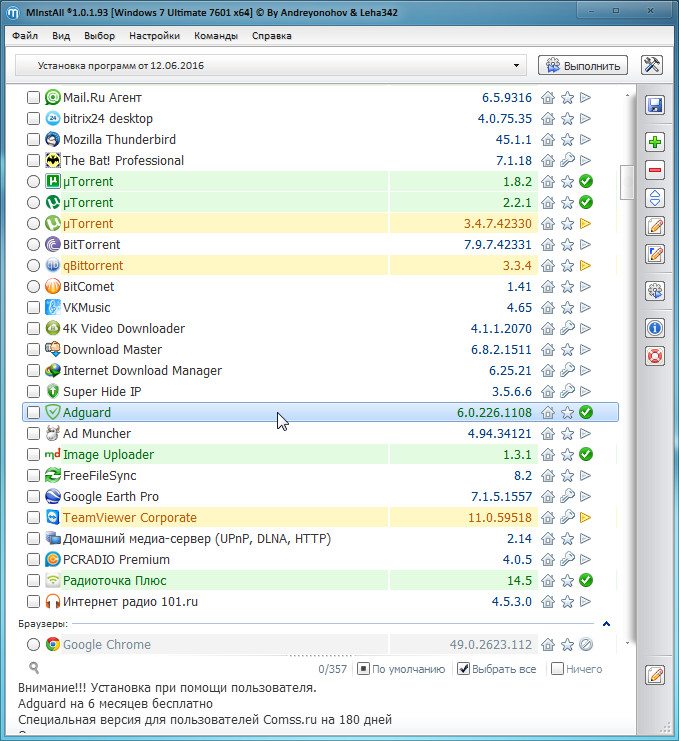Viewport: 679px width, 741px height.
Task: Check the bitrix24 desktop checkbox
Action: pos(33,119)
